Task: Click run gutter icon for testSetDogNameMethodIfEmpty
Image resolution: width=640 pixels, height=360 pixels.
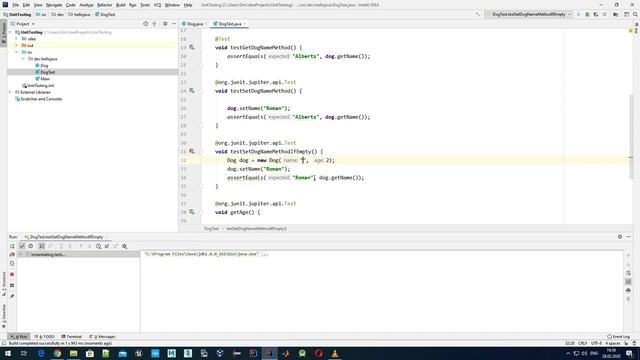Action: pos(192,151)
